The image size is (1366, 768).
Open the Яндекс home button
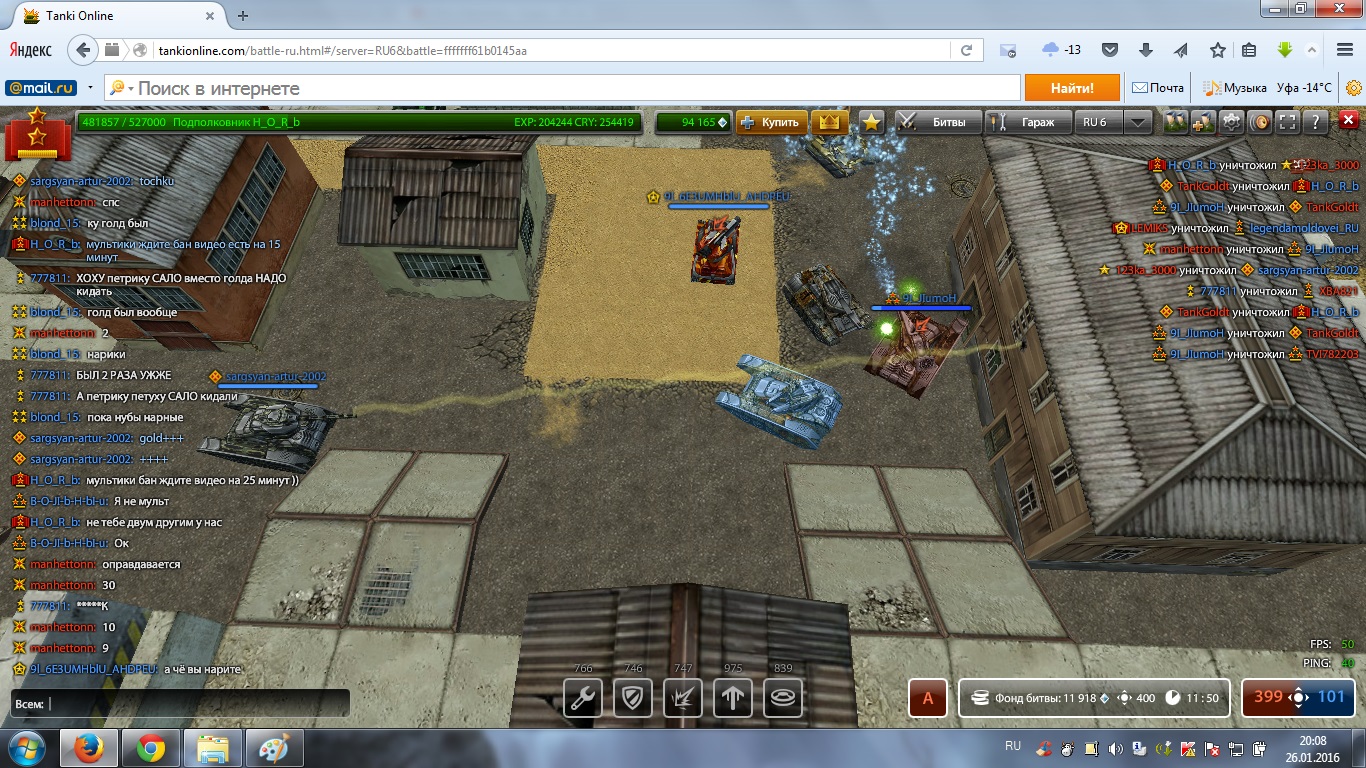tap(32, 50)
